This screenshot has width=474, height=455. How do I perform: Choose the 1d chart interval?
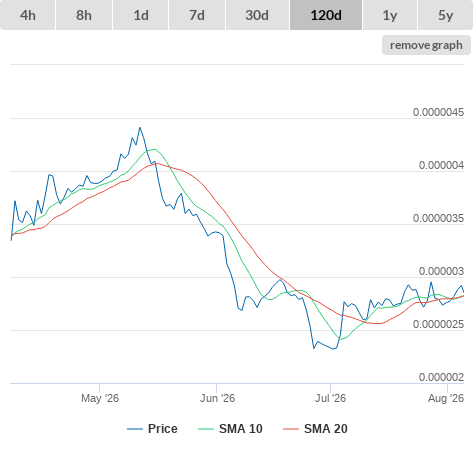pos(141,15)
